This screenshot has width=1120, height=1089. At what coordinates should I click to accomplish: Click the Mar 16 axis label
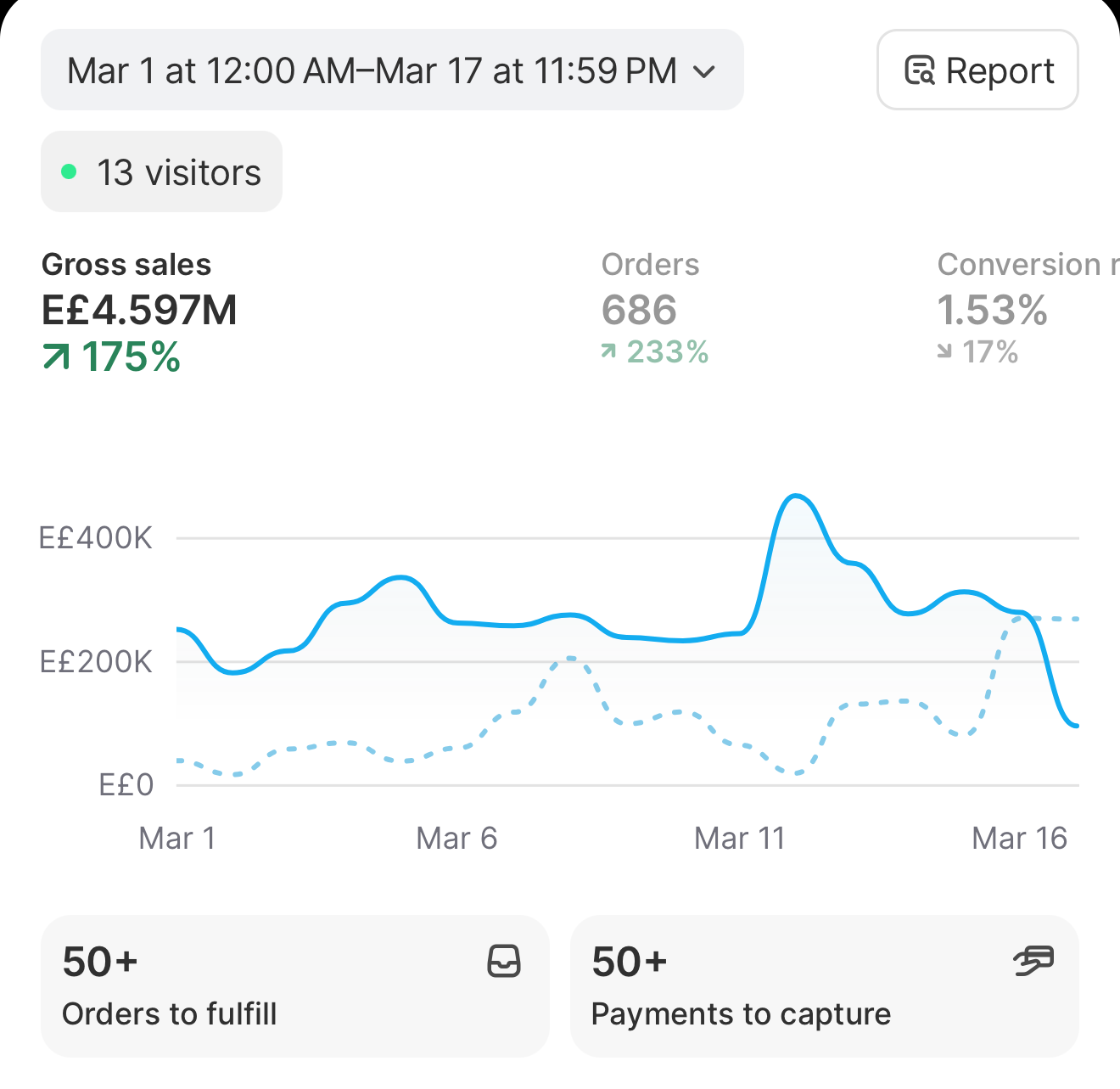click(1019, 839)
